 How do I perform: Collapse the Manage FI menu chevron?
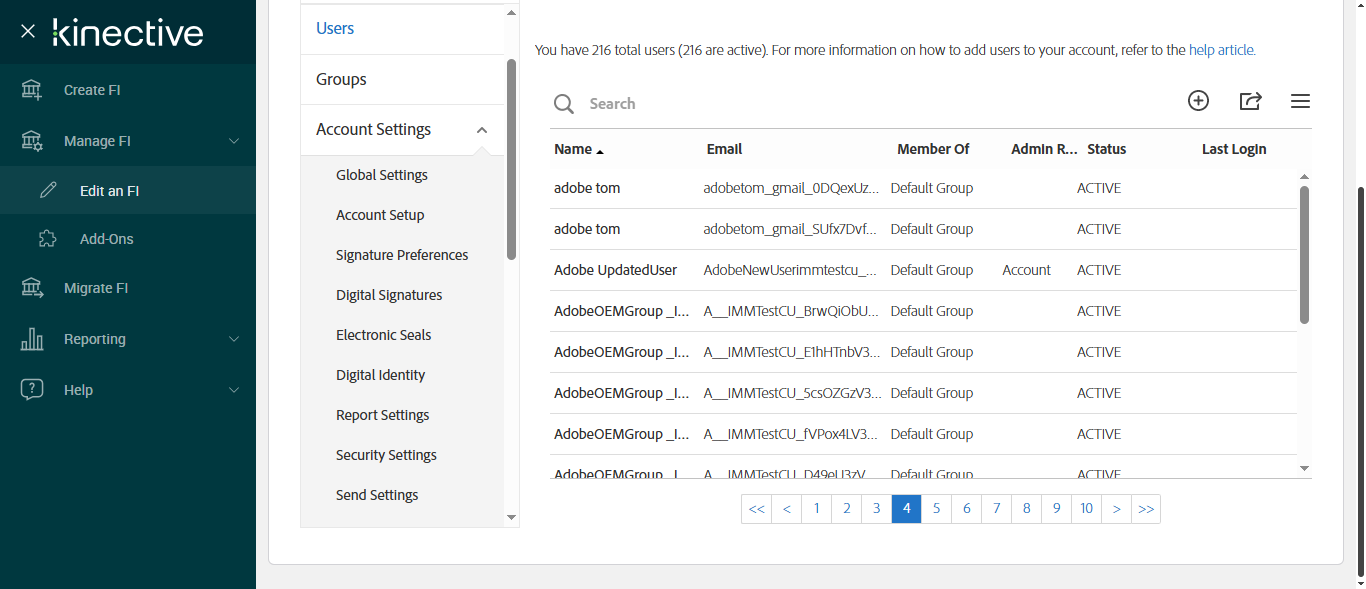click(x=234, y=141)
